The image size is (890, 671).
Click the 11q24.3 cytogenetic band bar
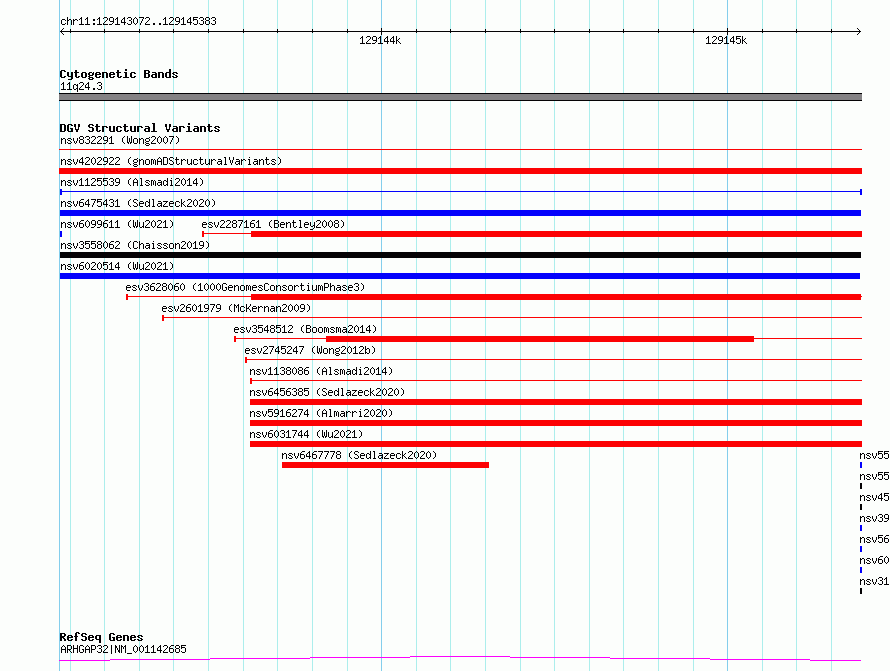[460, 97]
